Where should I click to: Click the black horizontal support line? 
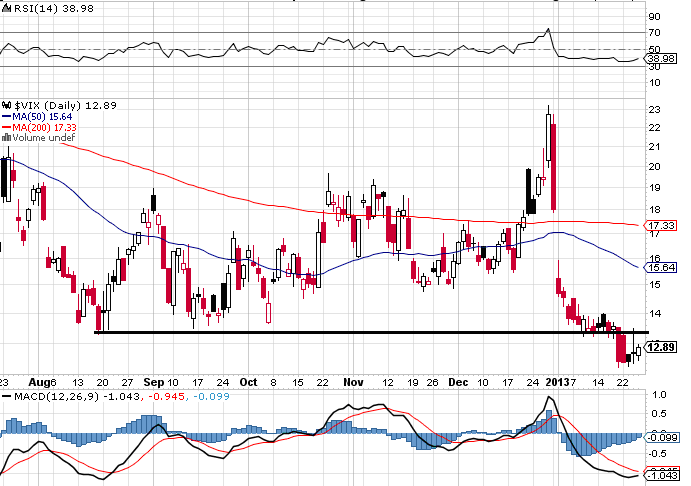pyautogui.click(x=372, y=333)
